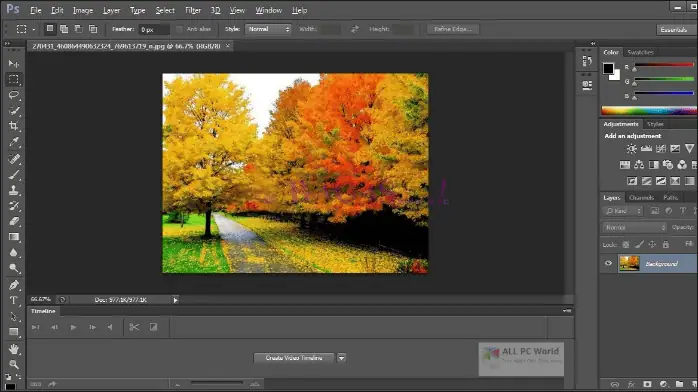Enable the Anti-alias checkbox

coord(179,29)
